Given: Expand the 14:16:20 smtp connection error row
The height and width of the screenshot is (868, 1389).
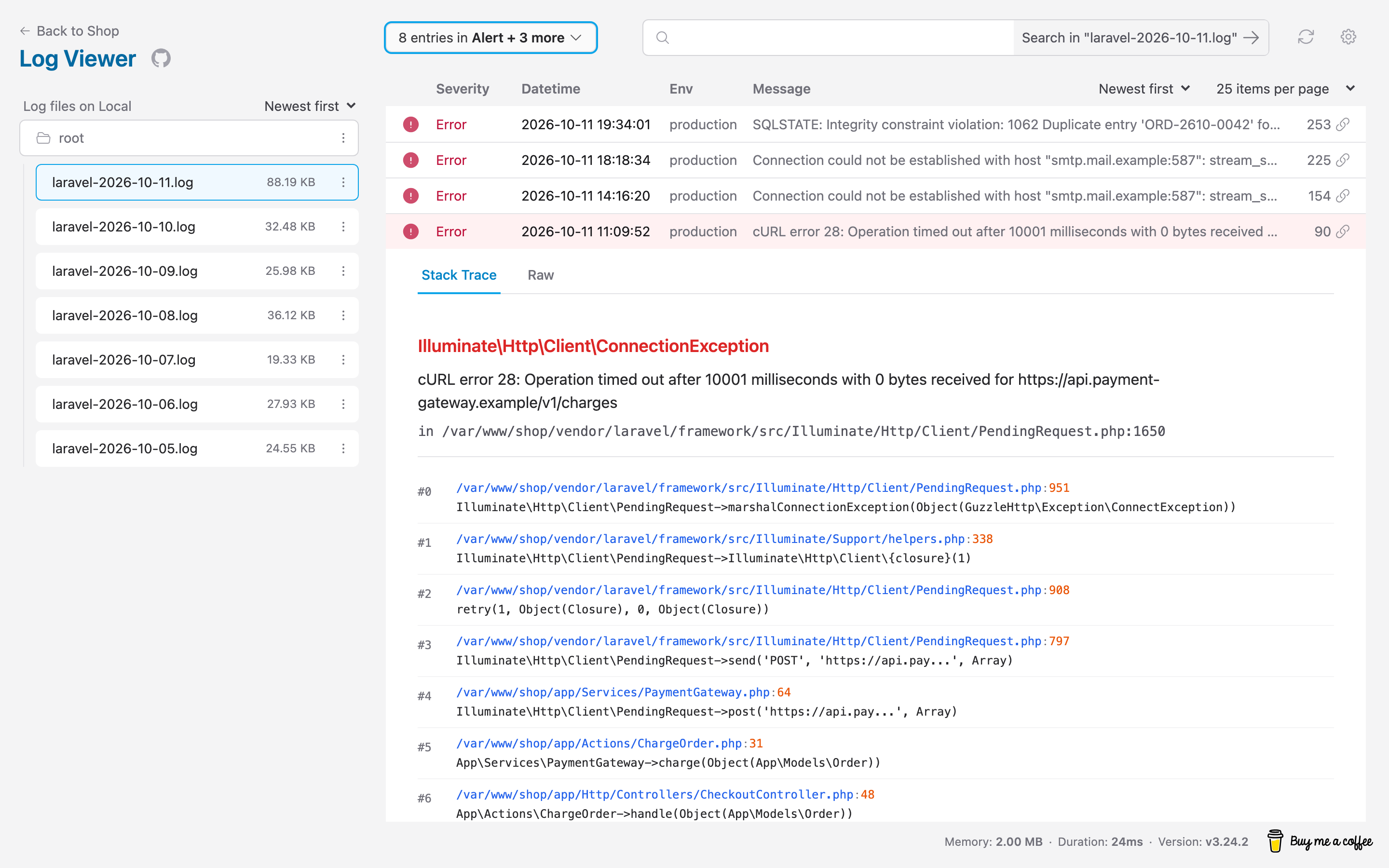Looking at the screenshot, I should coord(875,196).
